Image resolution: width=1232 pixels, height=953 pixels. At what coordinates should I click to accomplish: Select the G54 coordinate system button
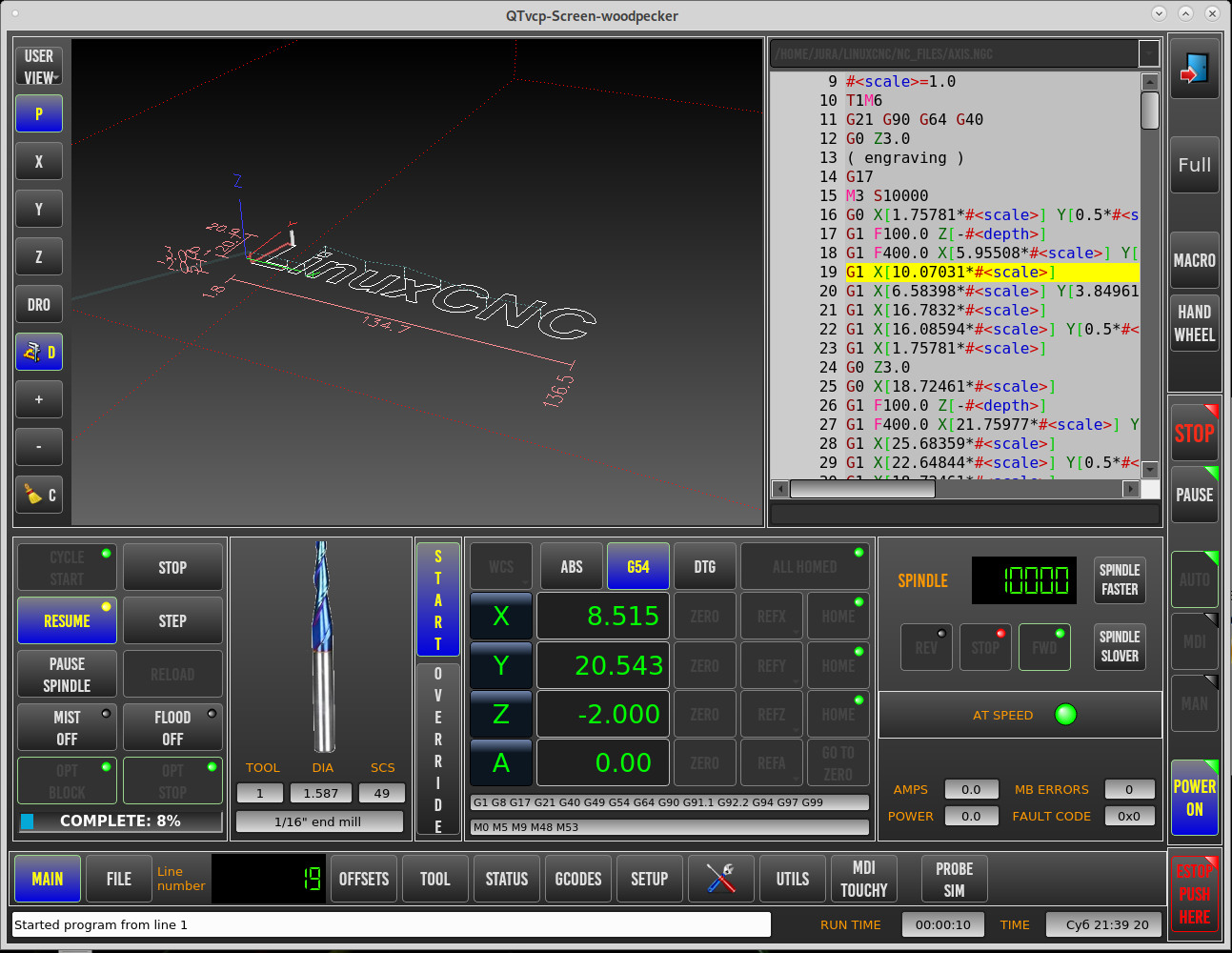pos(638,566)
